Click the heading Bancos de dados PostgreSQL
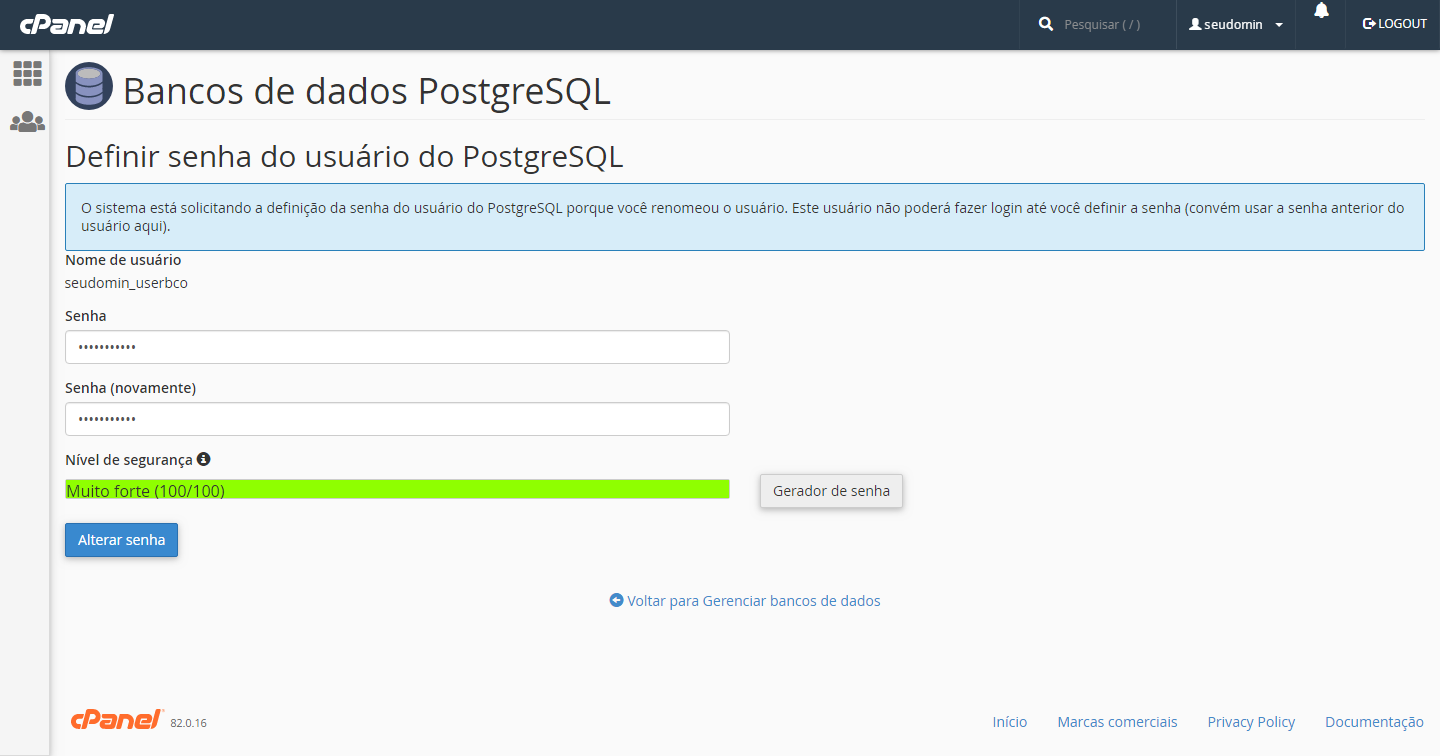Viewport: 1440px width, 756px height. (366, 91)
